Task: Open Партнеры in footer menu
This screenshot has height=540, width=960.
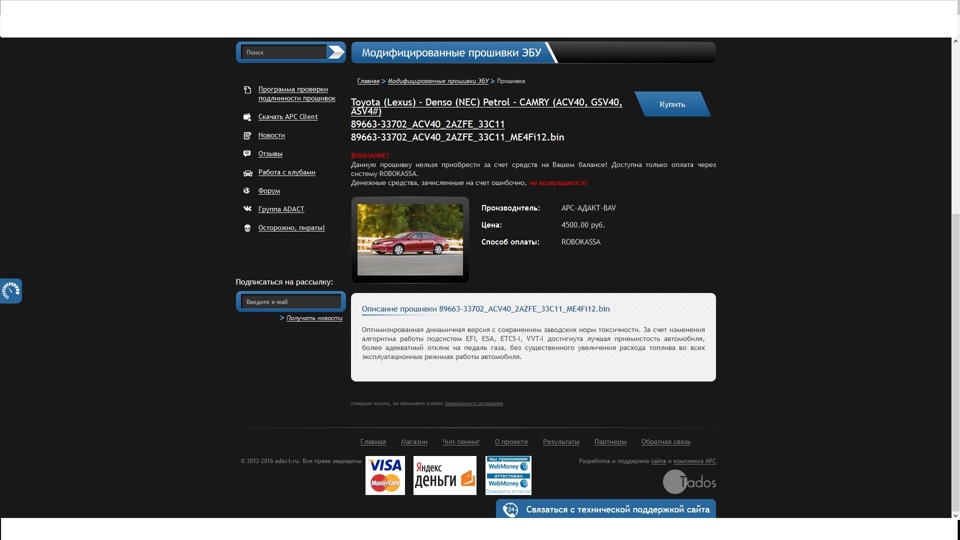Action: coord(610,442)
